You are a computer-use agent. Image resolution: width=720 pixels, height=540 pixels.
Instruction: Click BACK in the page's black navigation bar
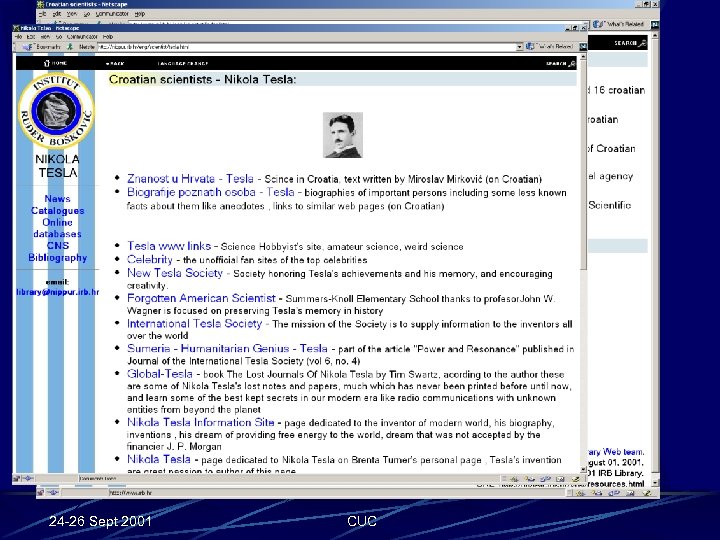[x=115, y=63]
